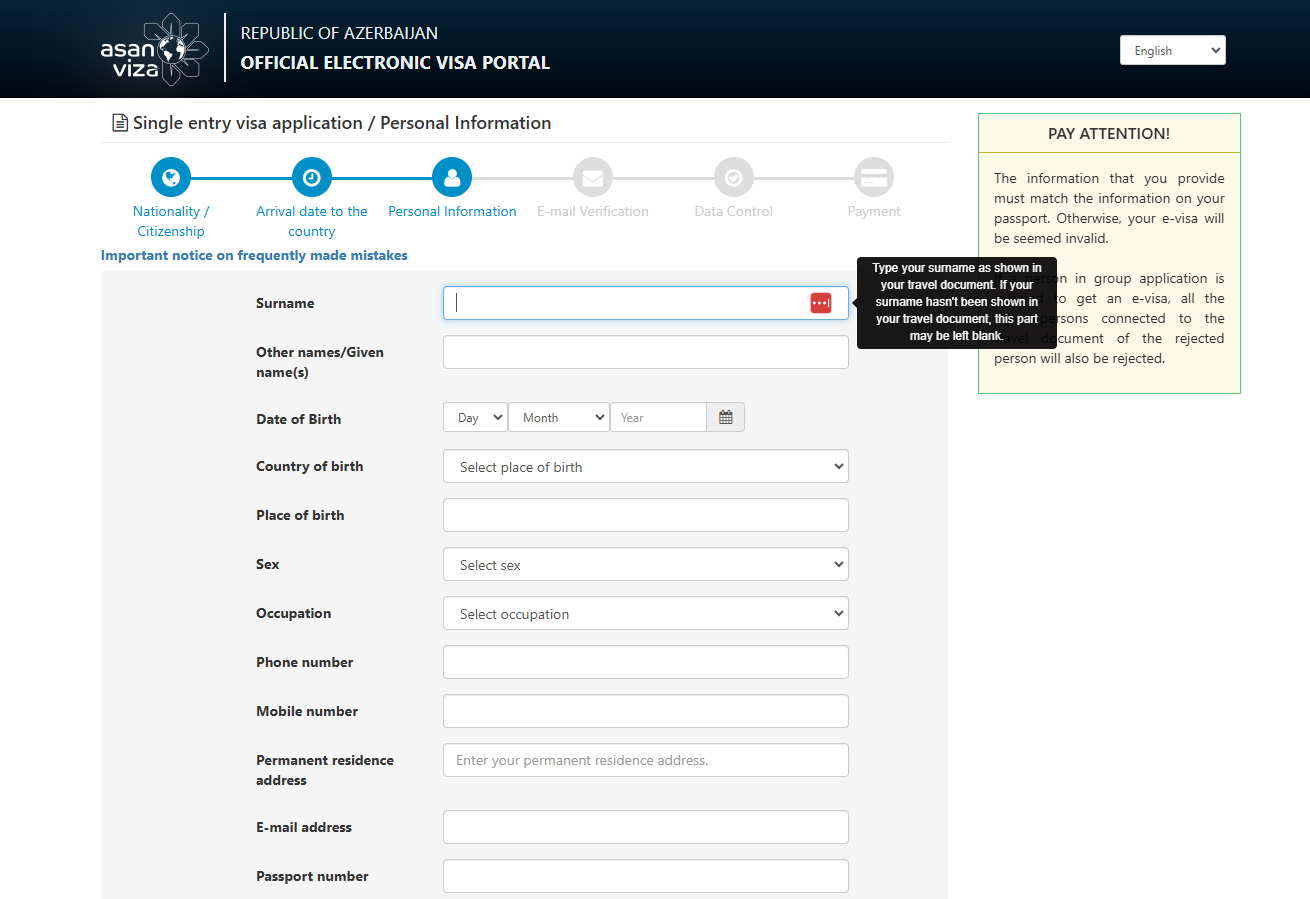Image resolution: width=1310 pixels, height=899 pixels.
Task: Click the Place of birth input field
Action: pyautogui.click(x=646, y=515)
